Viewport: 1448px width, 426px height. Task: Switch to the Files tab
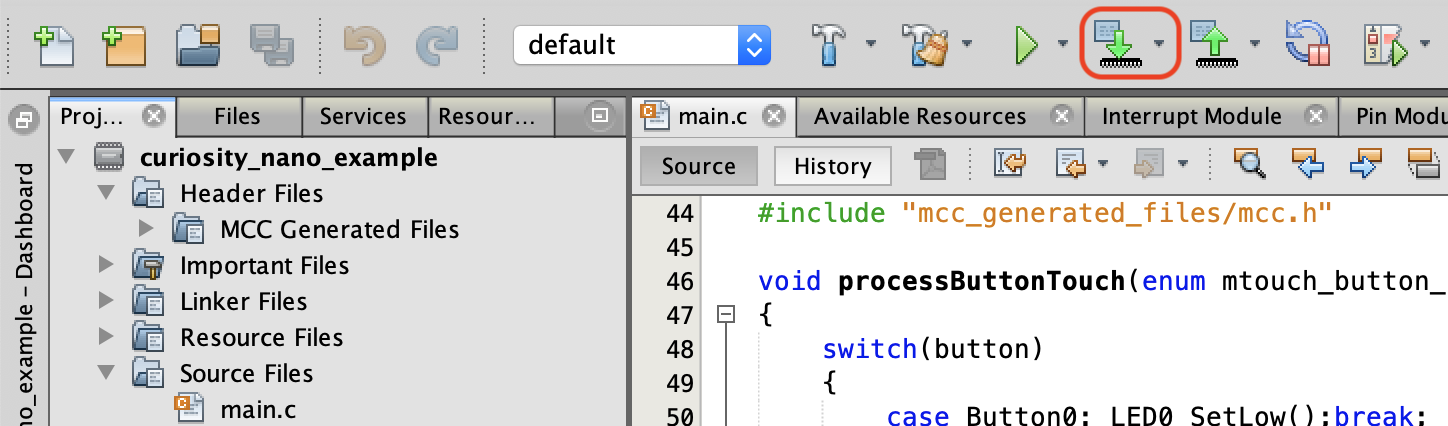pyautogui.click(x=237, y=117)
